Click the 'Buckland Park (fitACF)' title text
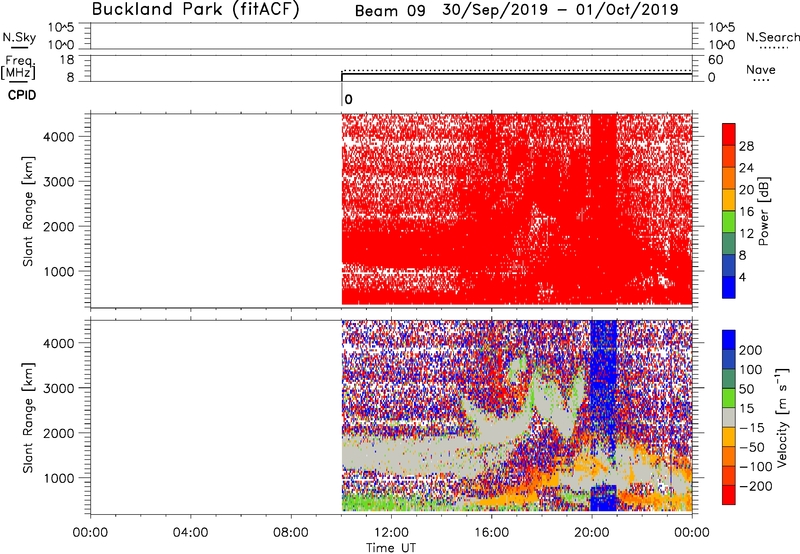Screen dimensions: 800x554 [195, 9]
